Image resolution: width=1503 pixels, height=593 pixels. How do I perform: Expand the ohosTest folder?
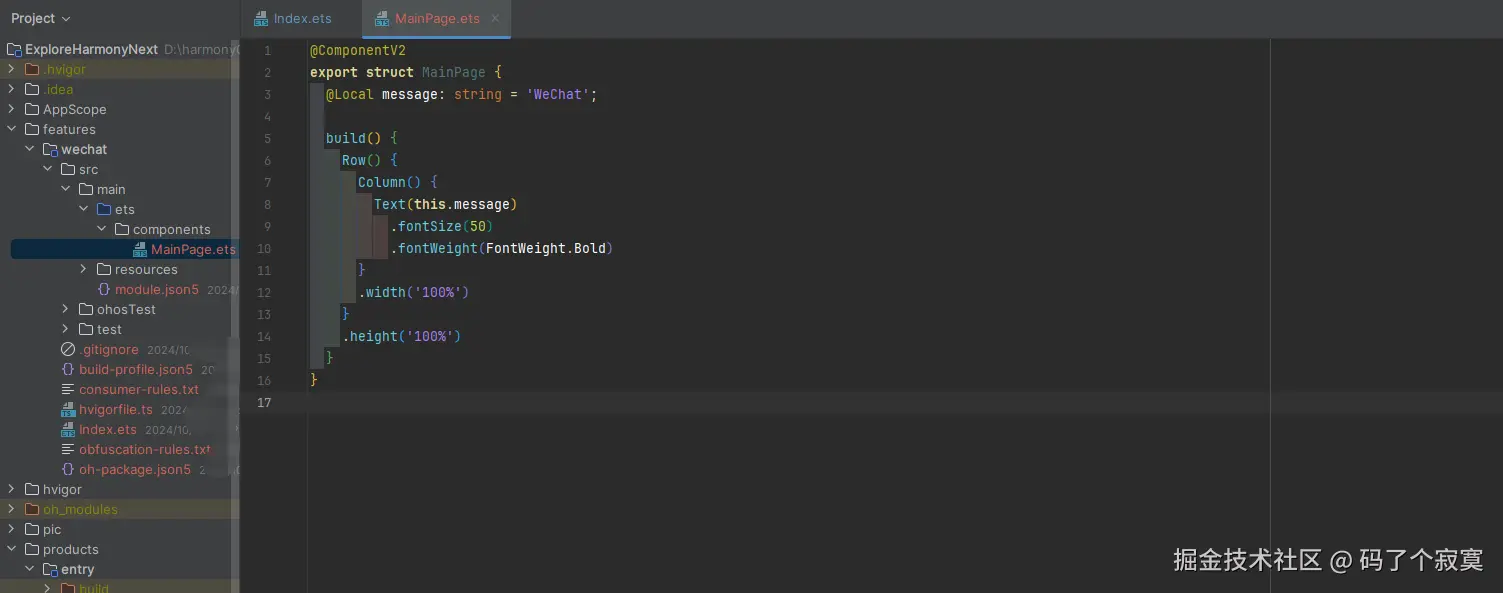[x=65, y=309]
